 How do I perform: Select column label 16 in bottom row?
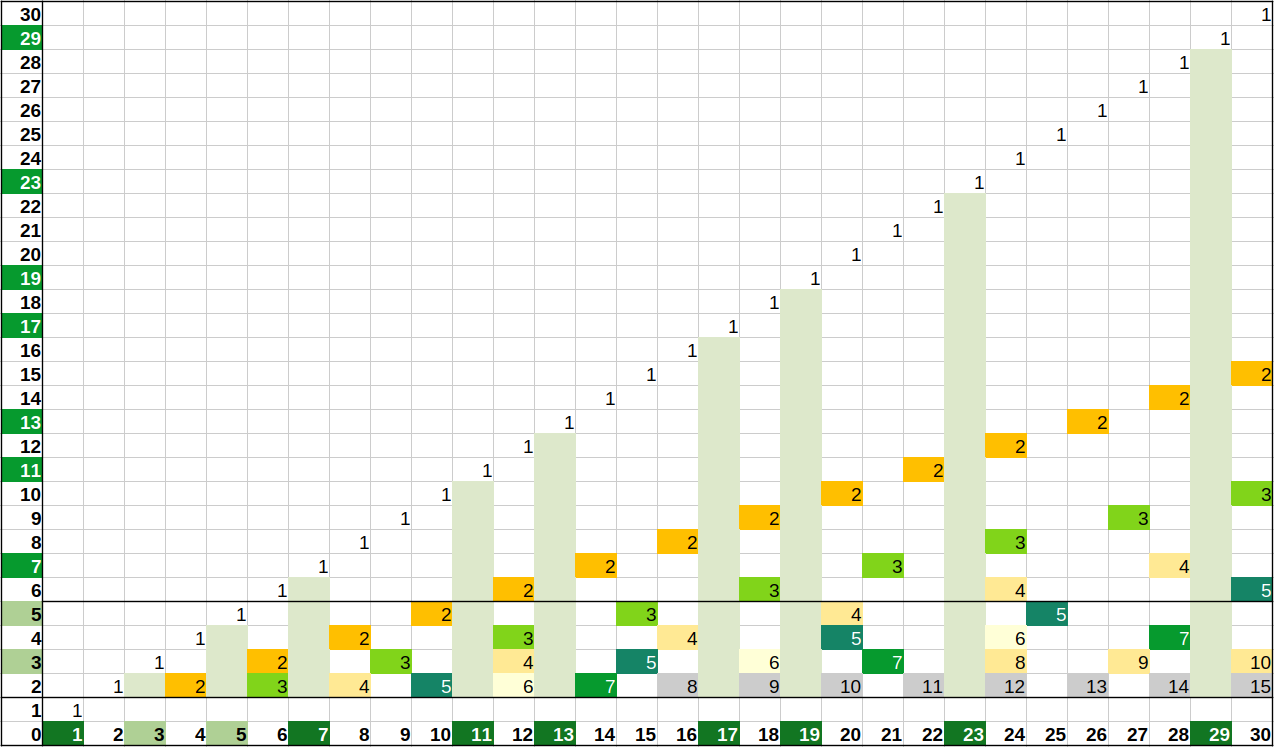[x=678, y=734]
